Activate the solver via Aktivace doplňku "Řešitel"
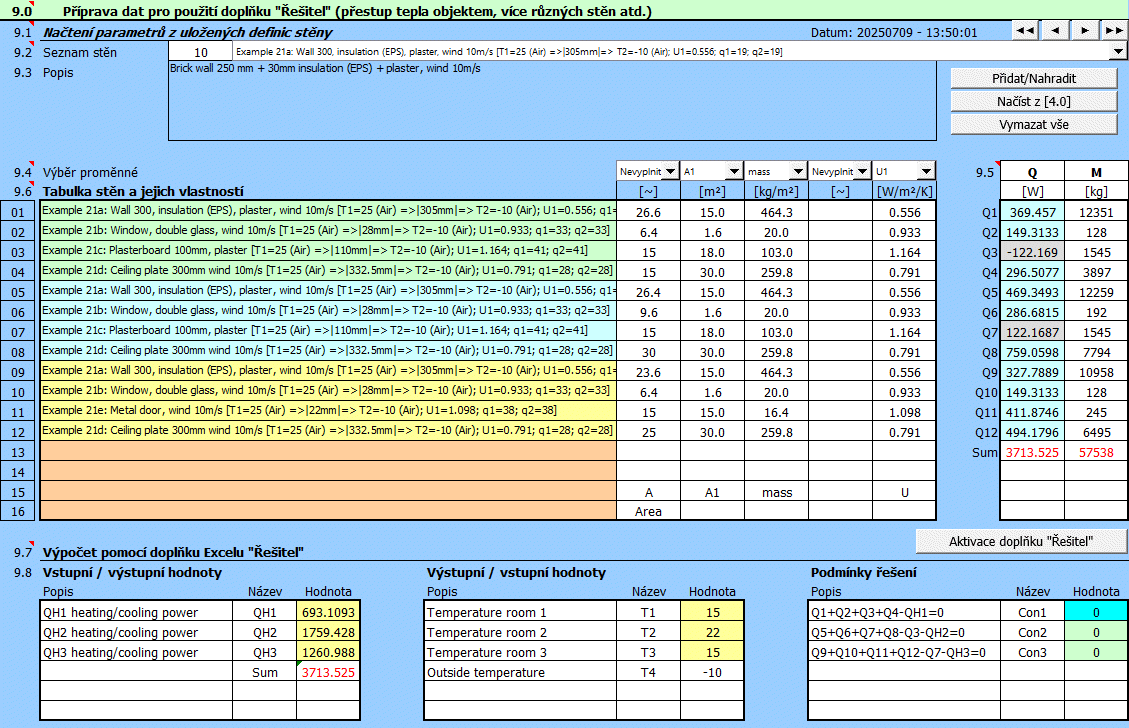This screenshot has height=728, width=1129. [x=1021, y=541]
